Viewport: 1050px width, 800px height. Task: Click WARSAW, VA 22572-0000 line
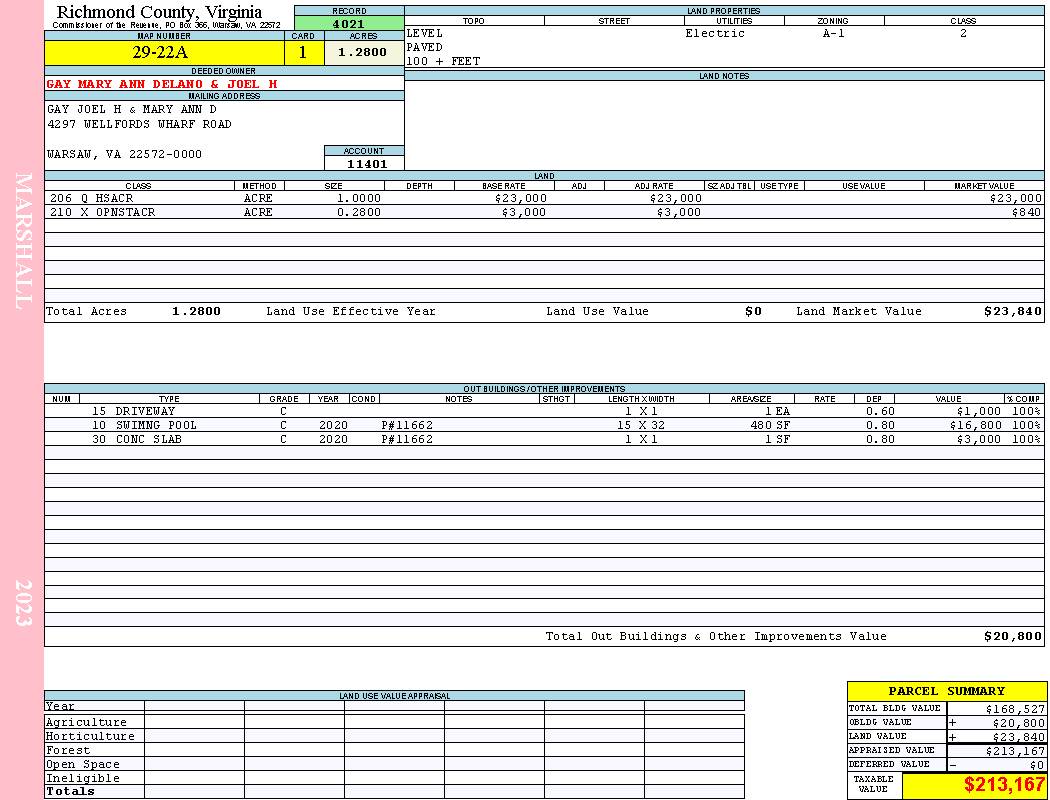tap(124, 154)
